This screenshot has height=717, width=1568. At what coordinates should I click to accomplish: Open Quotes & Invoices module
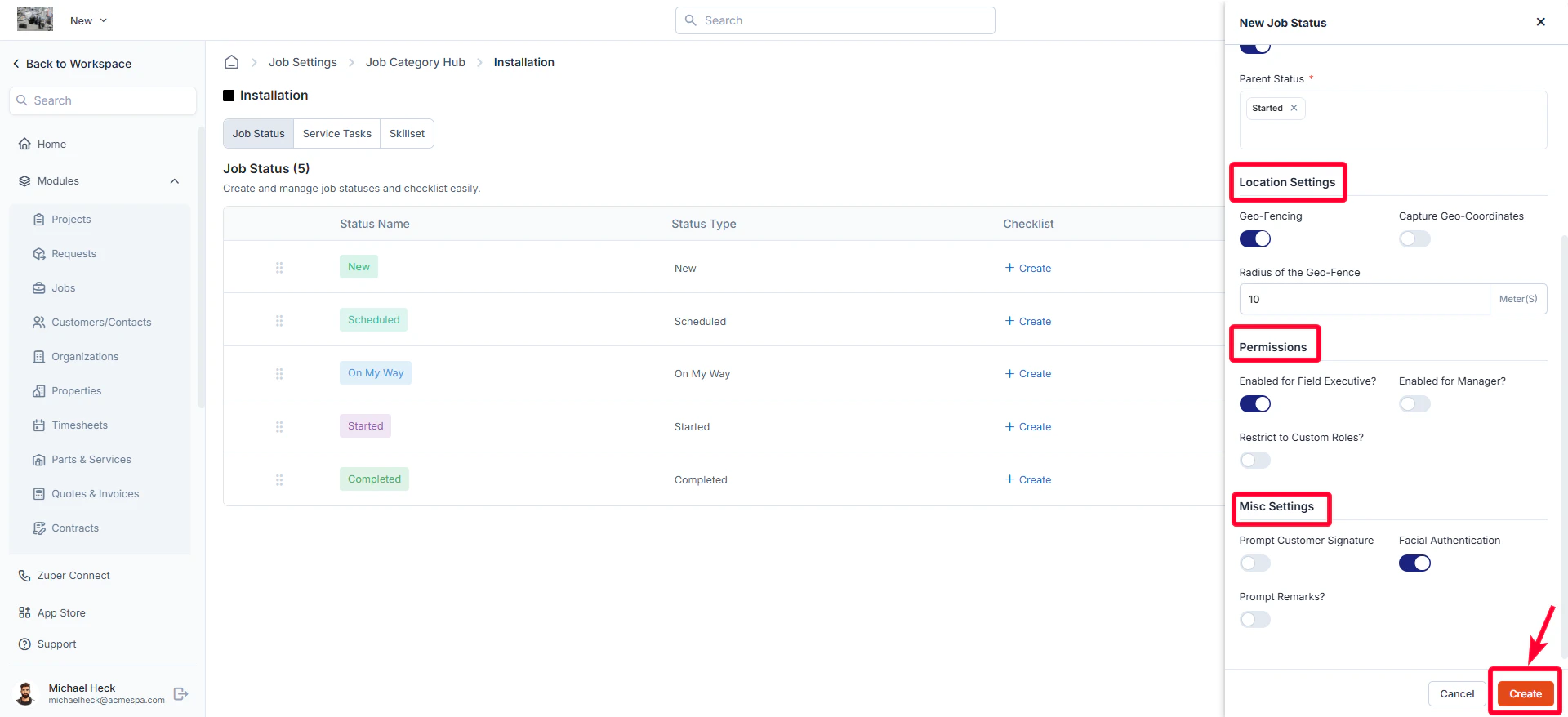coord(95,494)
